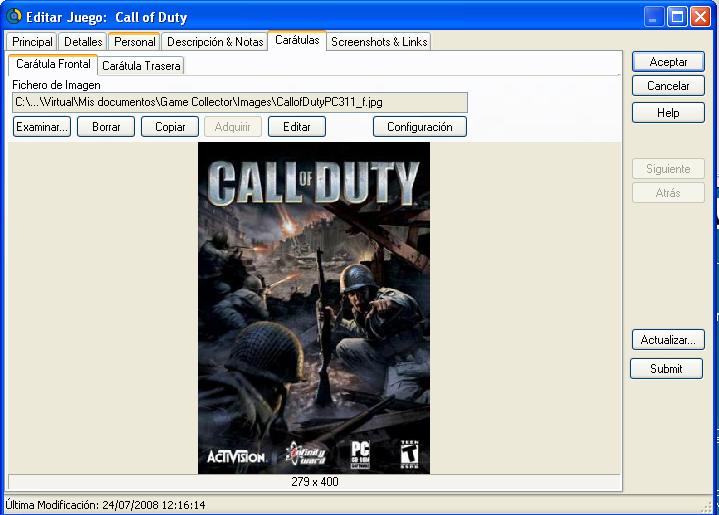Select the Carátulas tab

click(297, 40)
